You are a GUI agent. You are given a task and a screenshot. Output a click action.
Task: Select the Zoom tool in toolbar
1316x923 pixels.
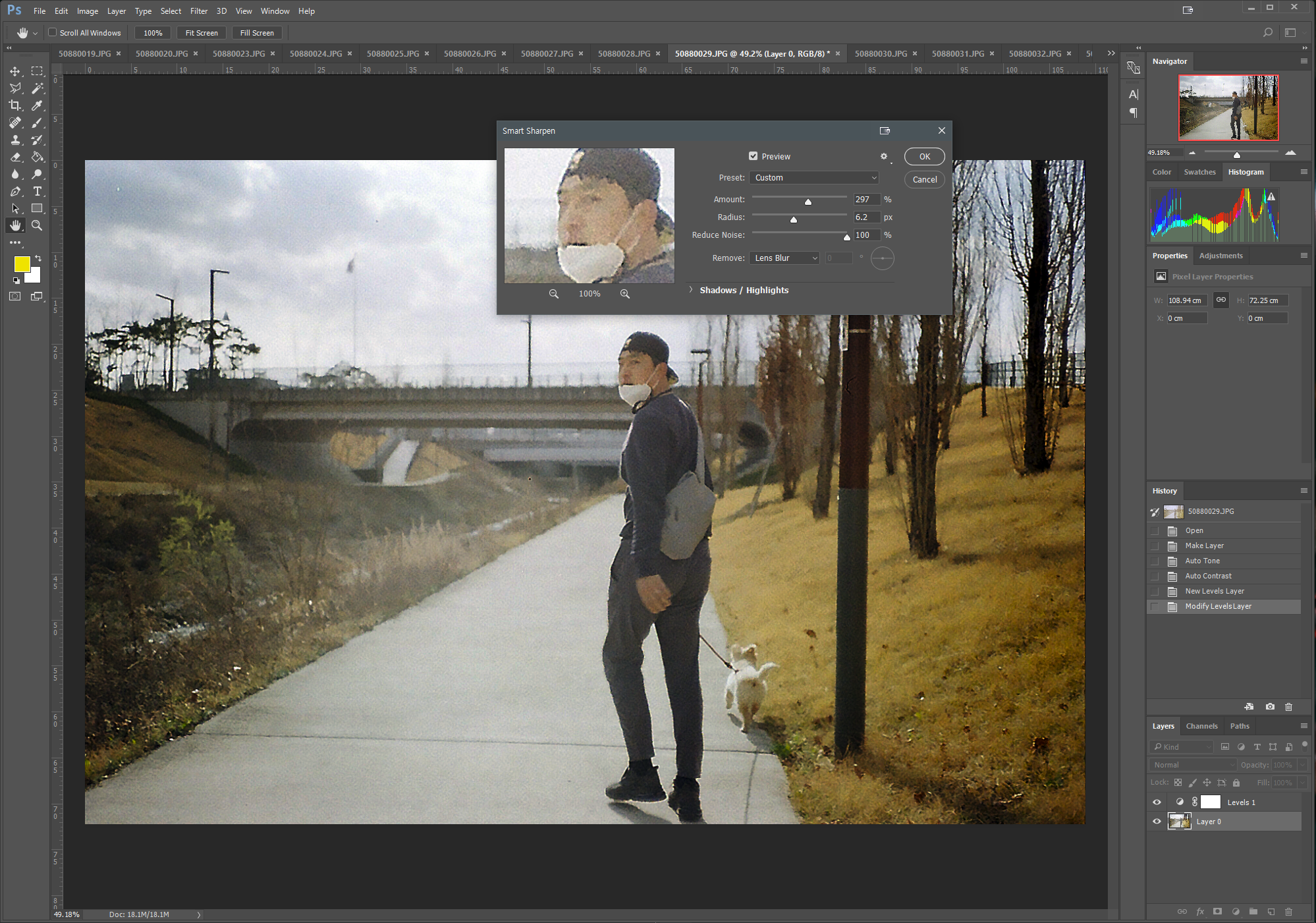click(38, 225)
